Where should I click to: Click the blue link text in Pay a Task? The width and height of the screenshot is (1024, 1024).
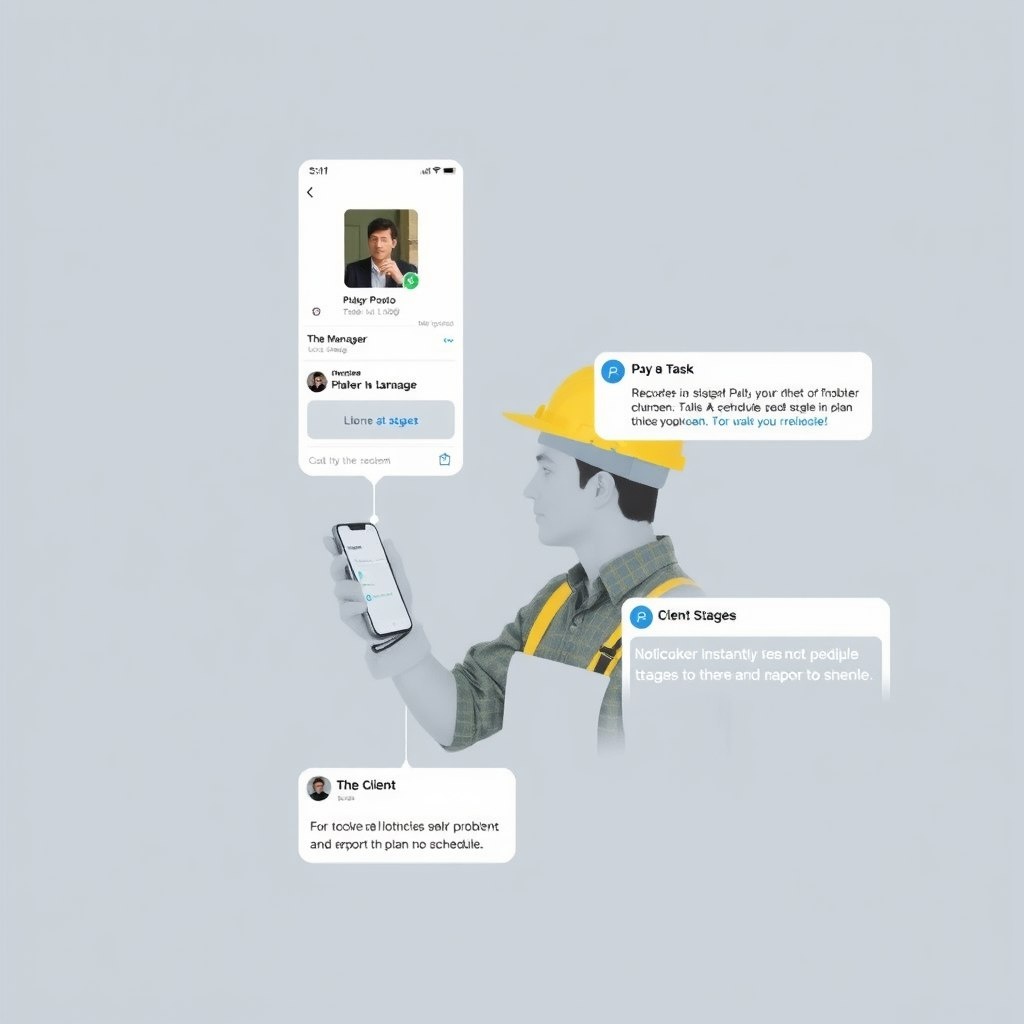pos(769,421)
